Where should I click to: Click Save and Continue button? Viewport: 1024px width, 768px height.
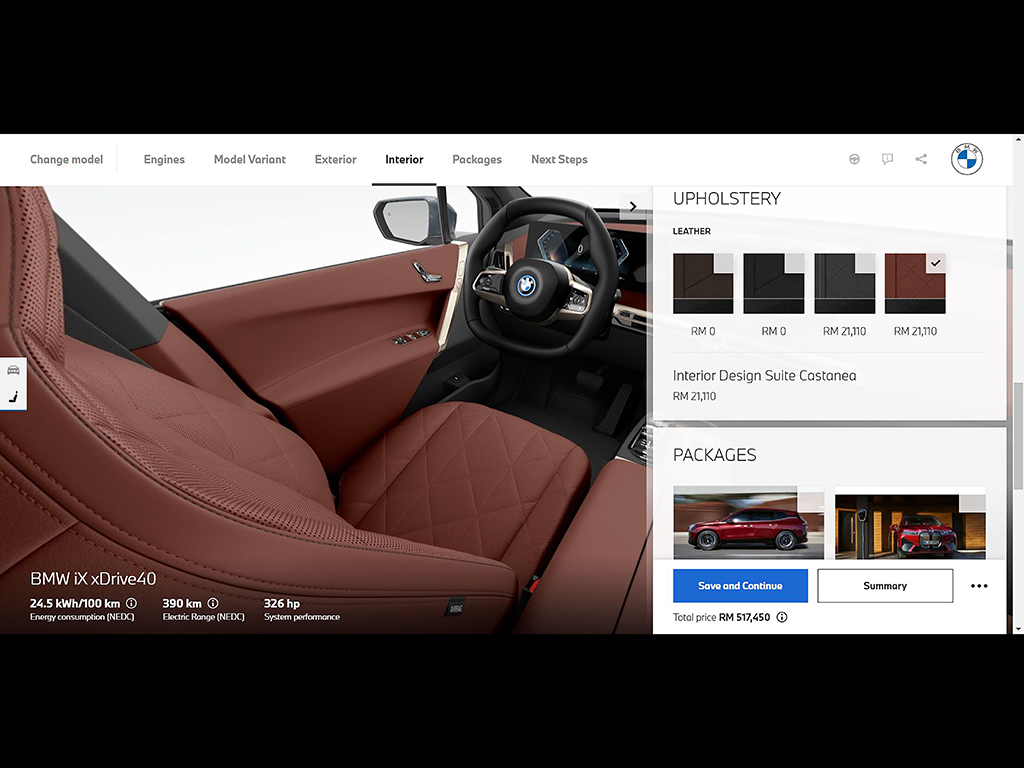click(x=741, y=586)
